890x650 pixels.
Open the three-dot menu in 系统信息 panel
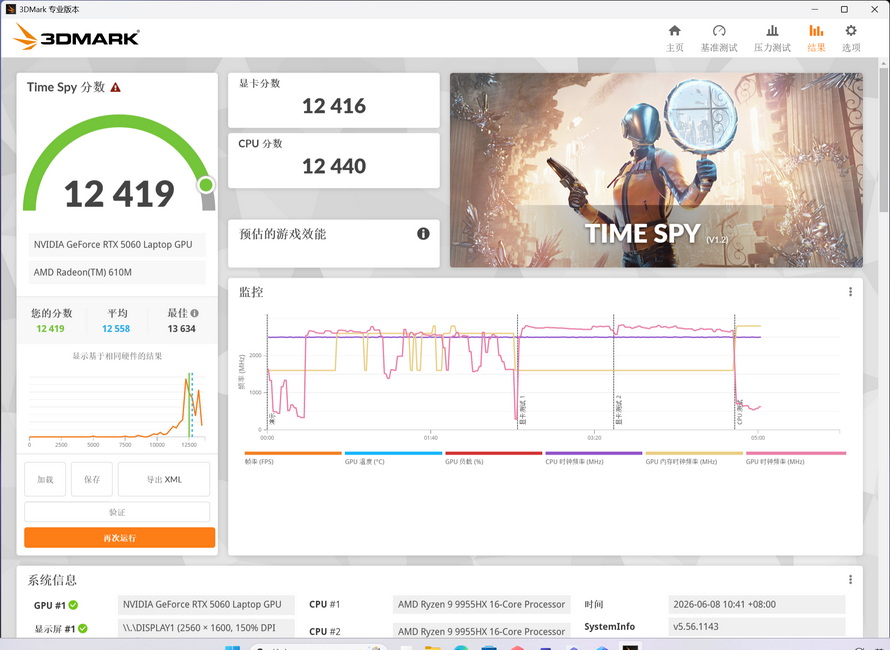(x=850, y=580)
